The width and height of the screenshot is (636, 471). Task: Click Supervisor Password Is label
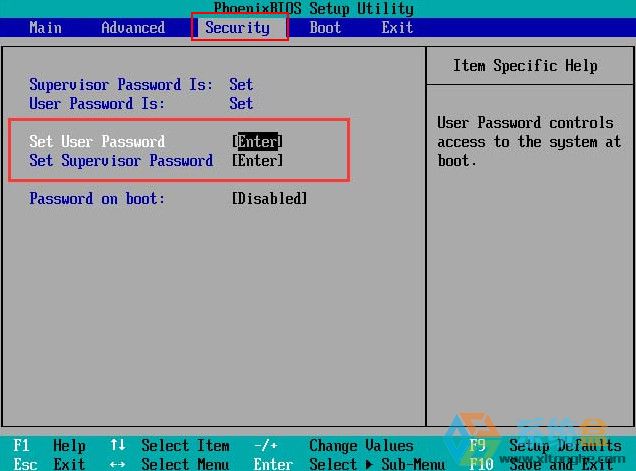(x=121, y=85)
